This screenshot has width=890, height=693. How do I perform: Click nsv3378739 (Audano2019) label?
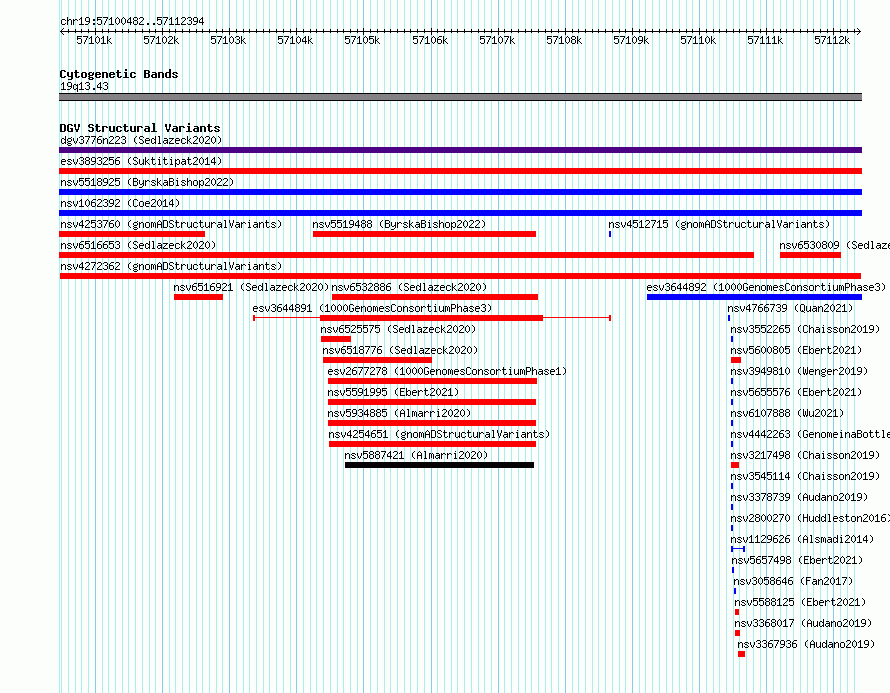tap(799, 497)
